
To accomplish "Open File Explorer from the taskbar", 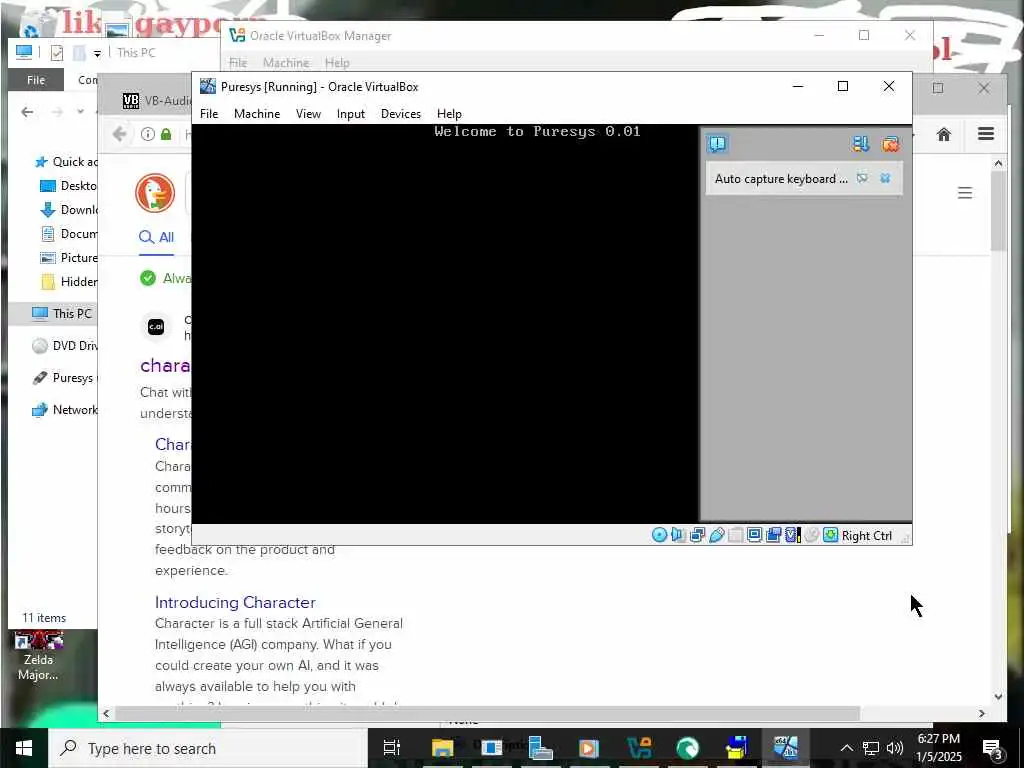I will click(x=442, y=748).
